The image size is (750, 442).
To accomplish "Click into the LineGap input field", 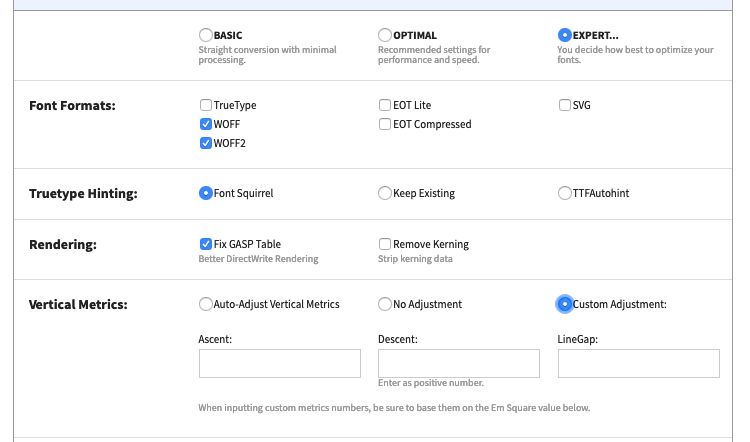I will [639, 364].
